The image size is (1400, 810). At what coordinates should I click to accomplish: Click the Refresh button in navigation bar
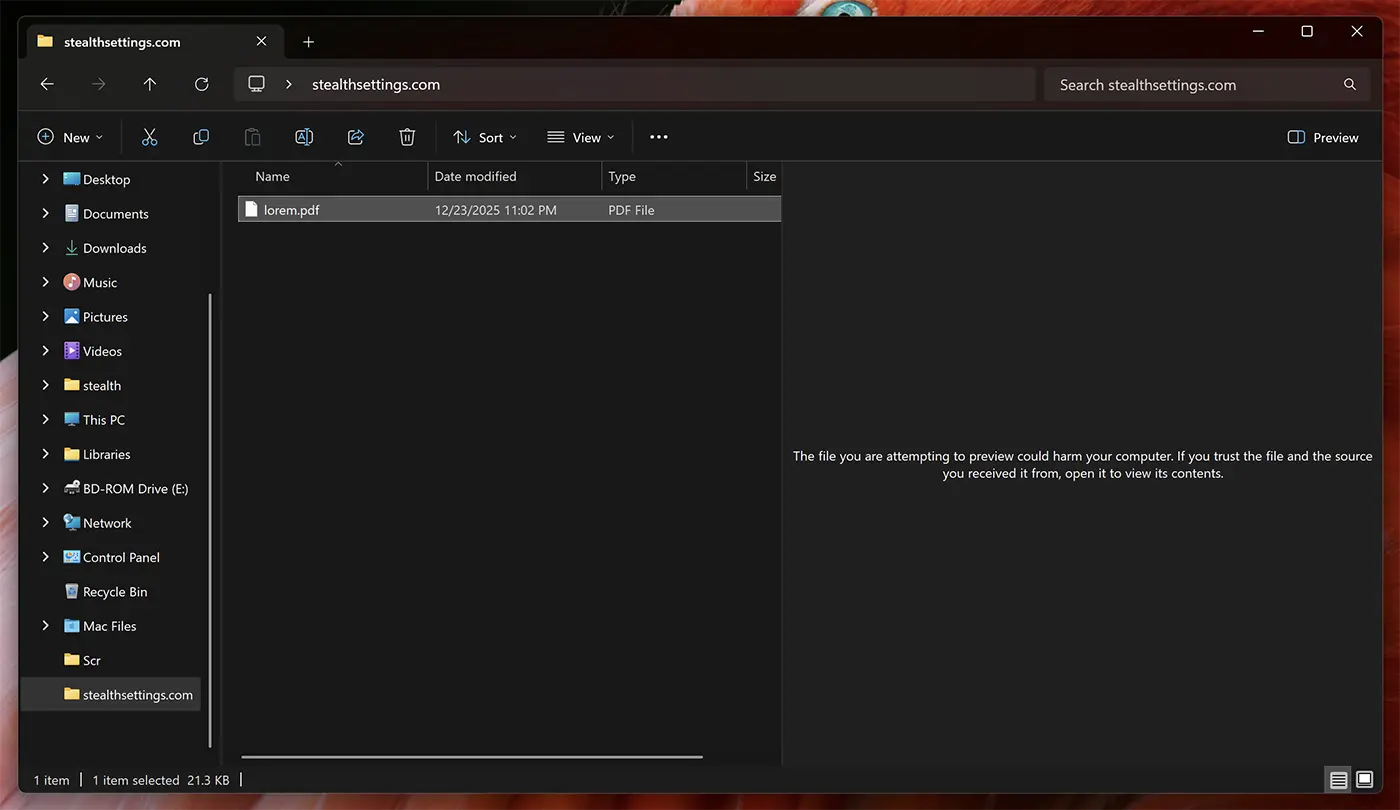201,85
